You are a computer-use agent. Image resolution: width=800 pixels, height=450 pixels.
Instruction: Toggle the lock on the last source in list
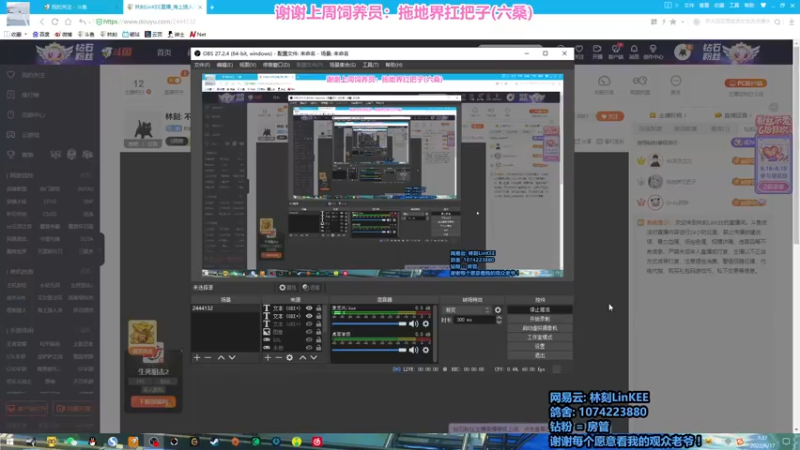(318, 347)
